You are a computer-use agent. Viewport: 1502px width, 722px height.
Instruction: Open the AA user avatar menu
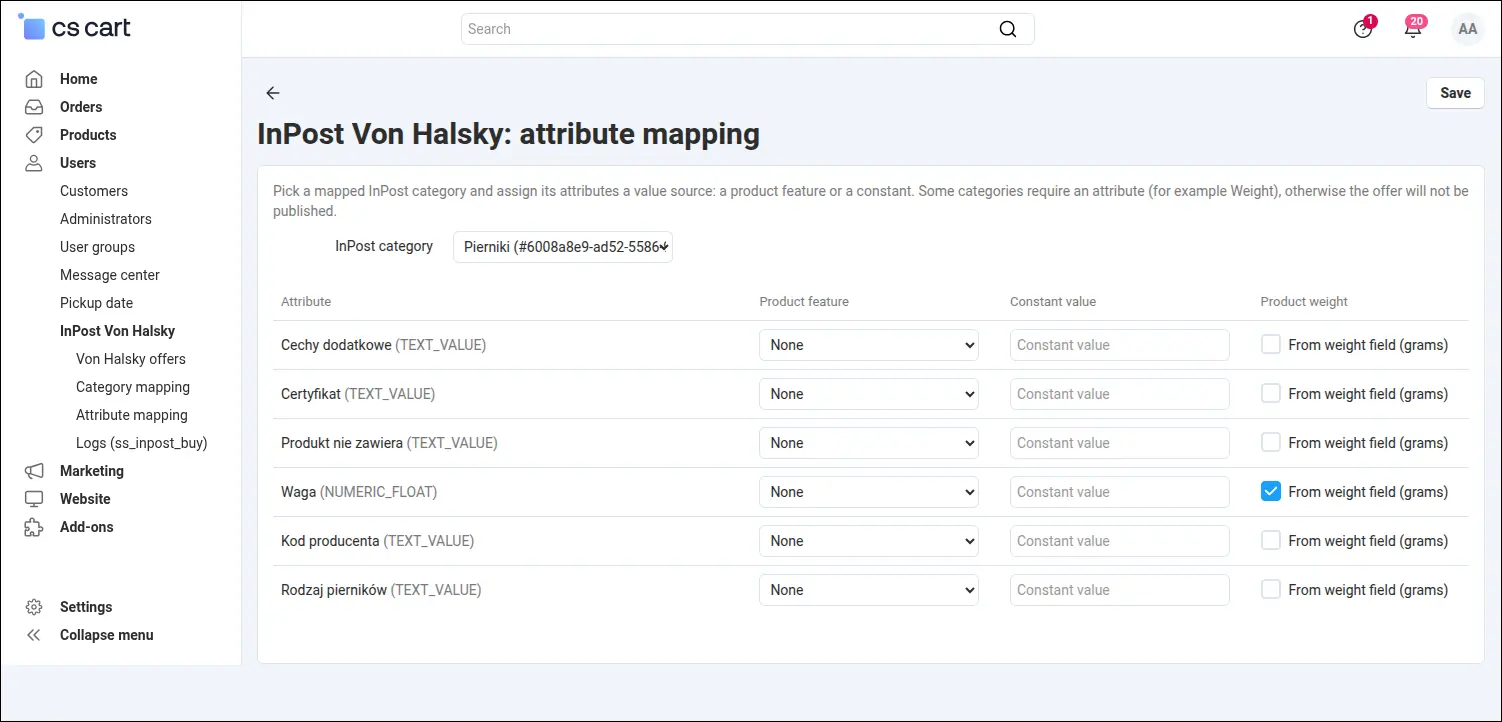1468,29
